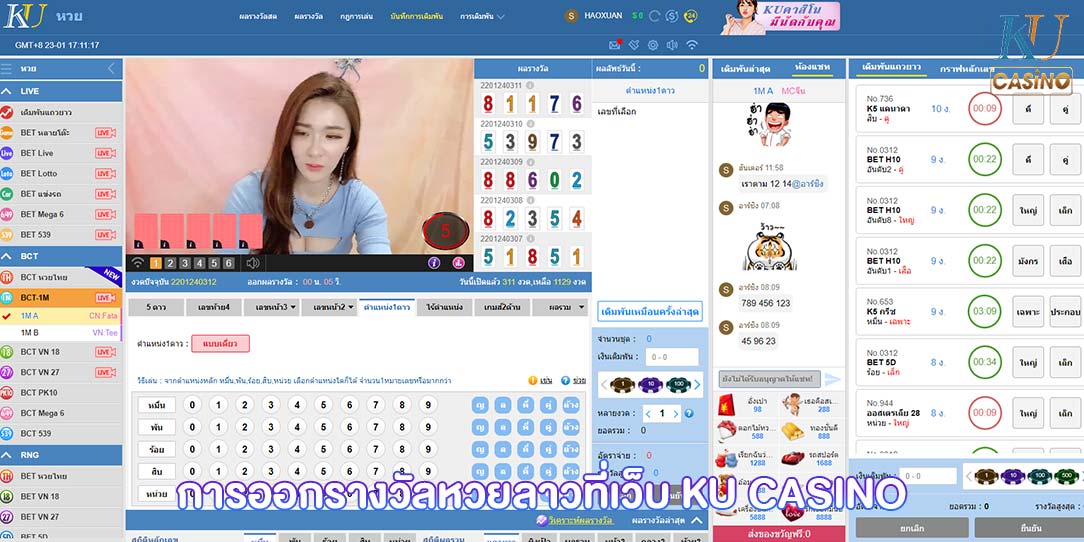This screenshot has width=1084, height=542.
Task: Select video channel 1
Action: 156,263
